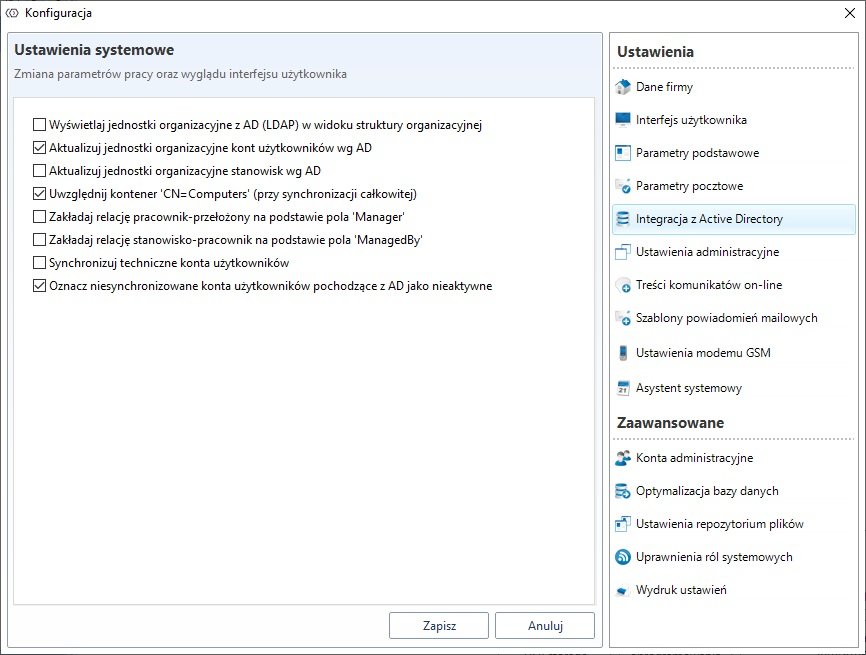Image resolution: width=866 pixels, height=655 pixels.
Task: Open Parametry podstawowe settings section
Action: click(697, 153)
